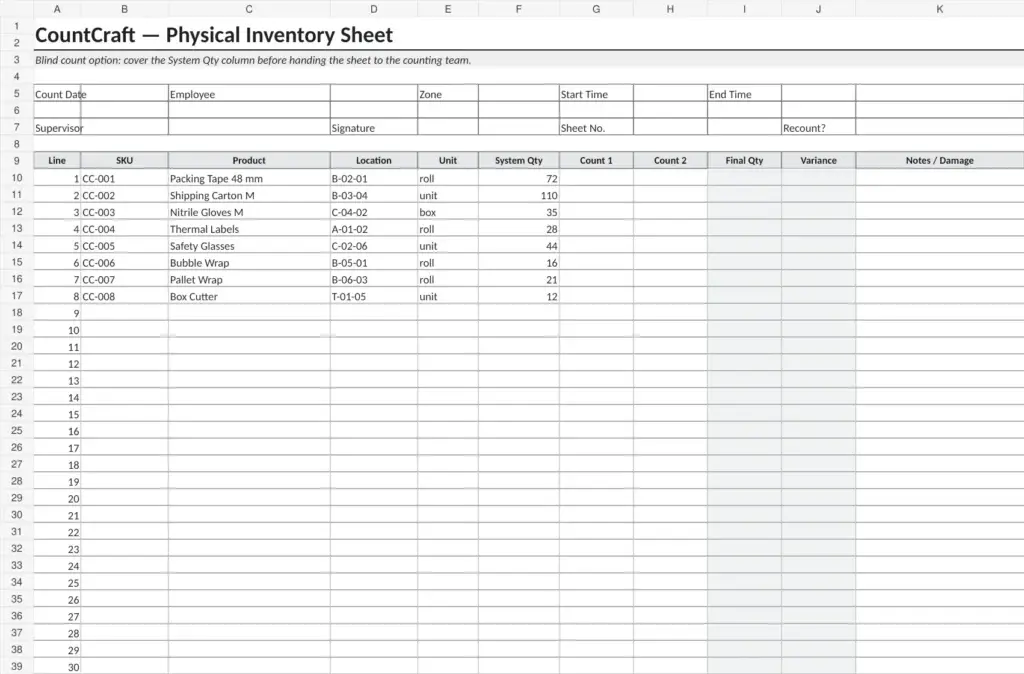
Task: Click the blind count option note
Action: click(528, 60)
